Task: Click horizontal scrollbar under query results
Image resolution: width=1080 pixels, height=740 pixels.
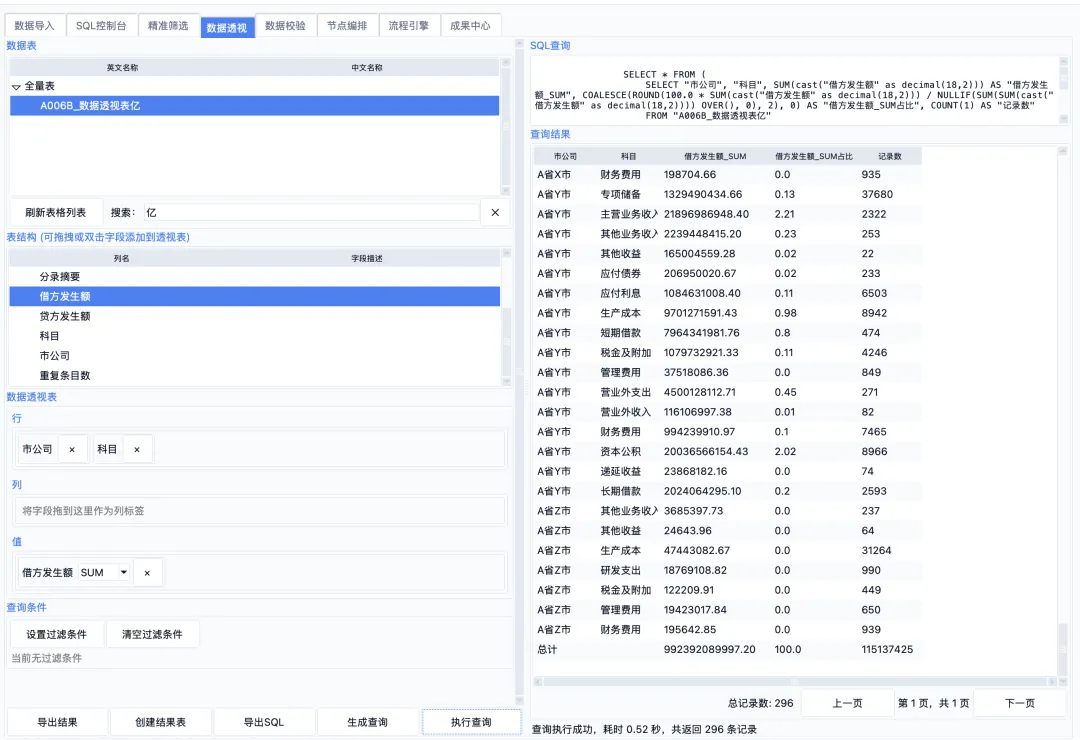Action: (x=795, y=681)
